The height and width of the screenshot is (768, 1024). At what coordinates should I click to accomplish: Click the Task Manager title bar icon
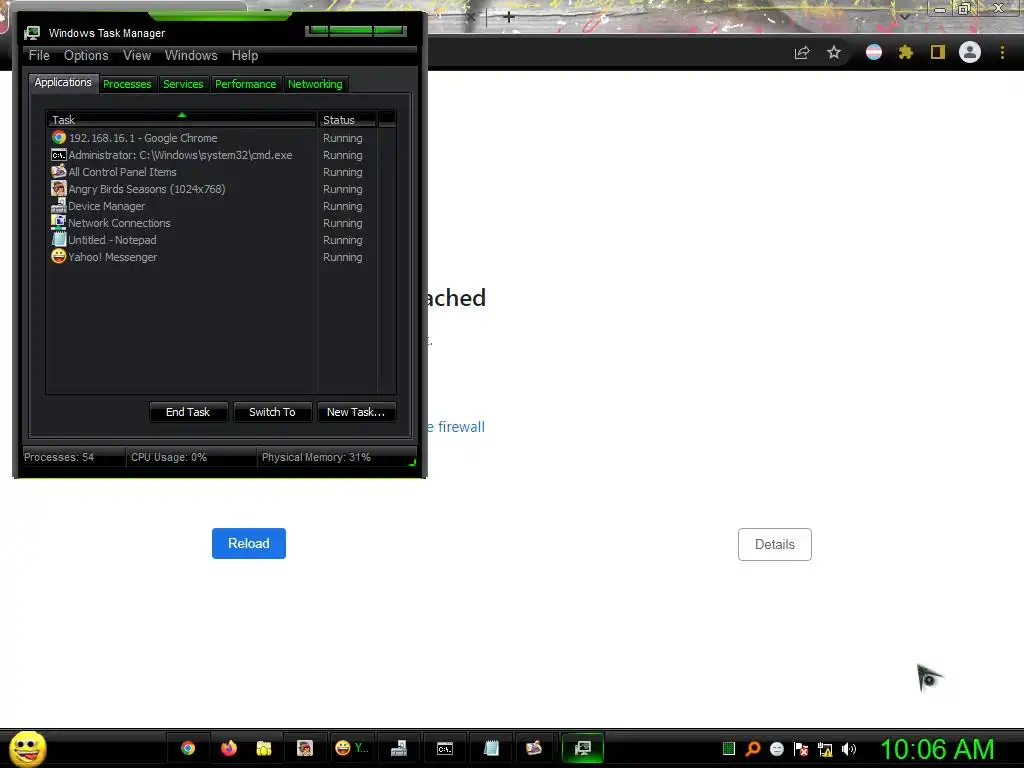[x=32, y=33]
